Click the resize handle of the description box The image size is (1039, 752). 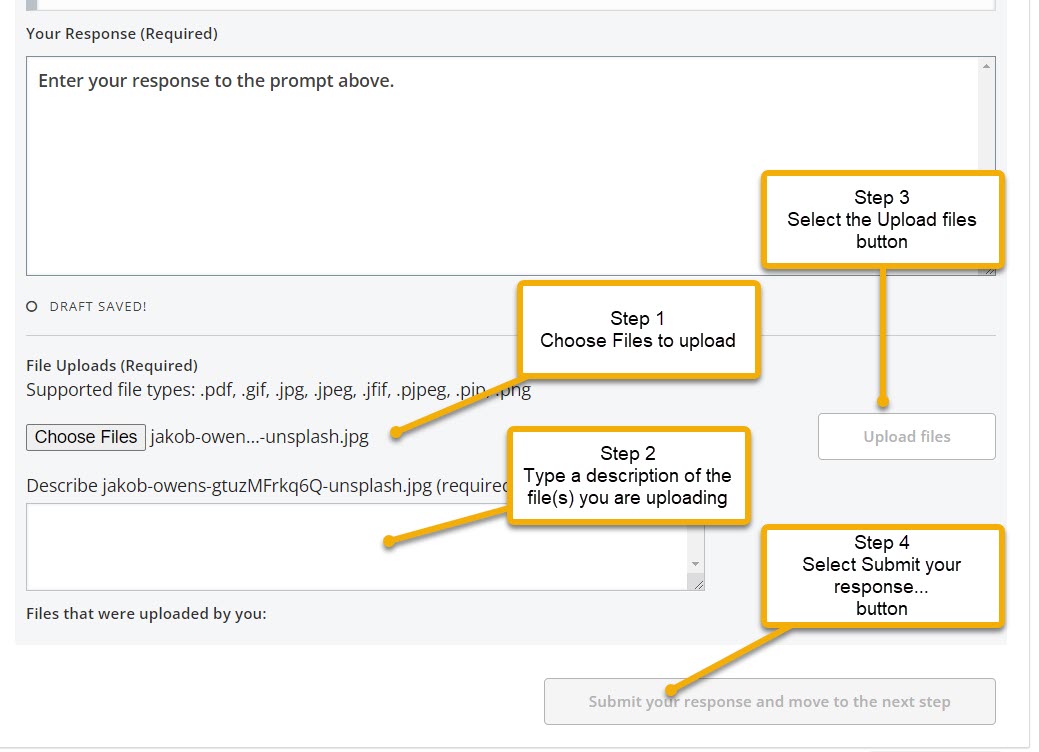[698, 584]
